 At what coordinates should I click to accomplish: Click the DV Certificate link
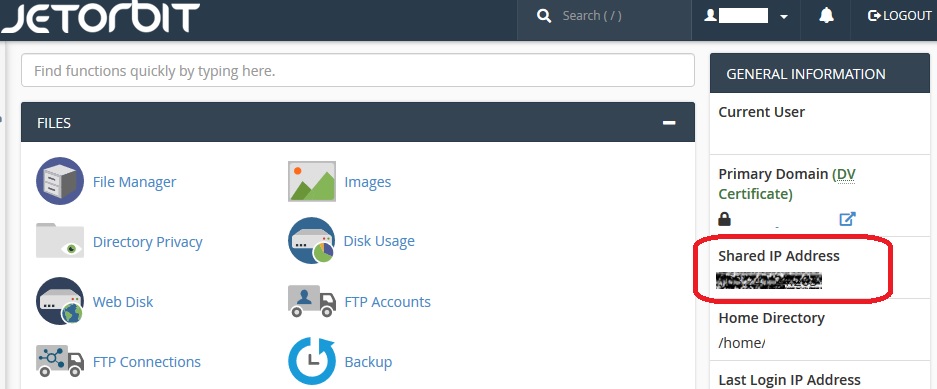click(787, 184)
